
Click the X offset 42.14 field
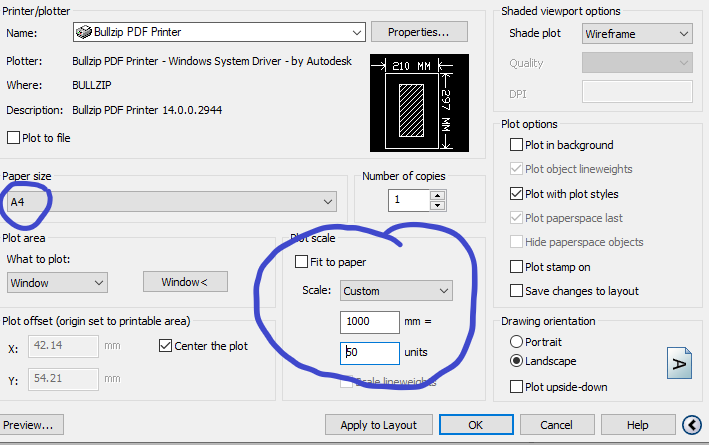pyautogui.click(x=63, y=346)
